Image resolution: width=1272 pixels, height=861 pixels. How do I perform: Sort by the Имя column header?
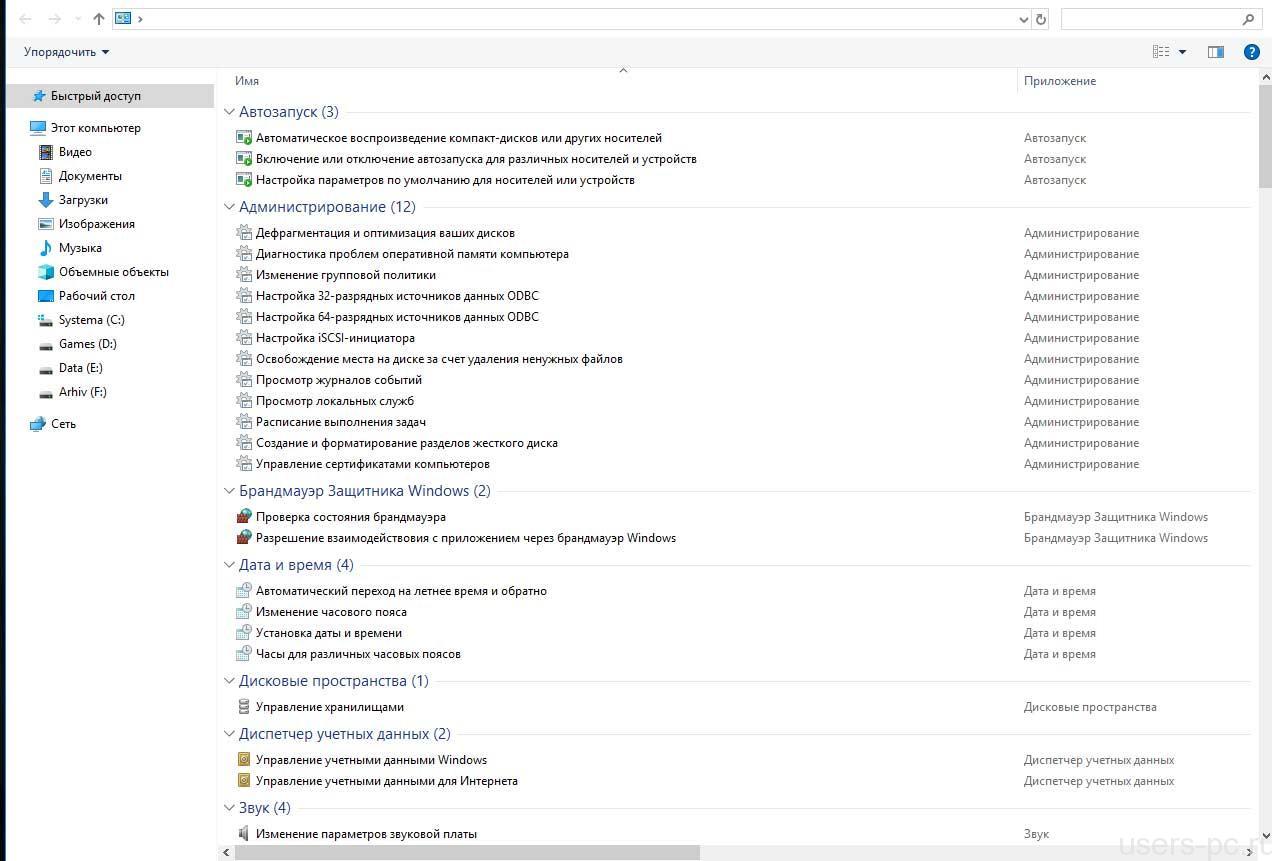[247, 81]
